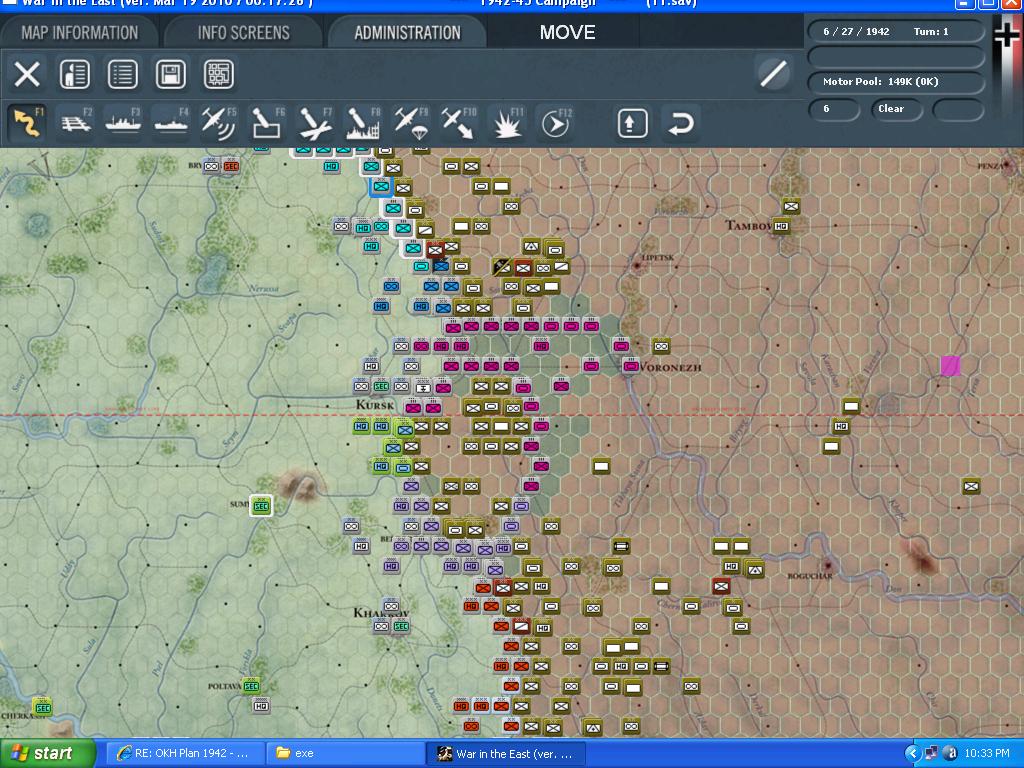Click the Motor Pool 149K field
This screenshot has width=1024, height=768.
(x=895, y=82)
